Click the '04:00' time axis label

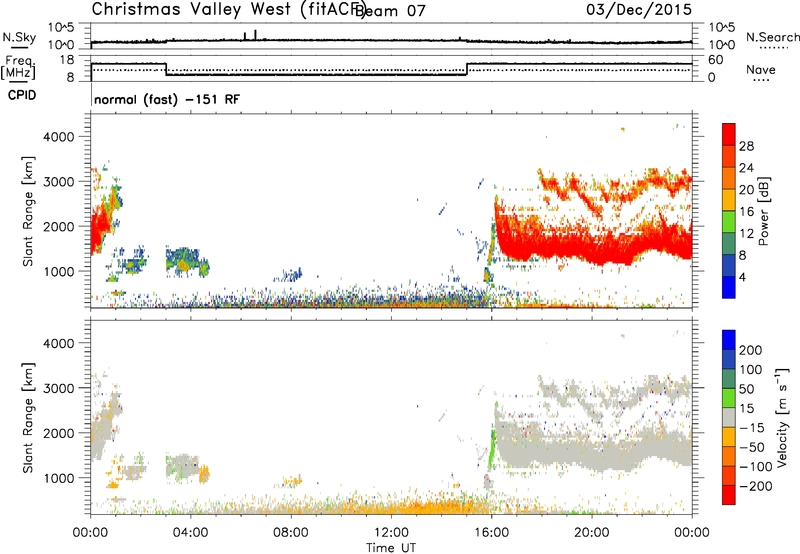[191, 533]
